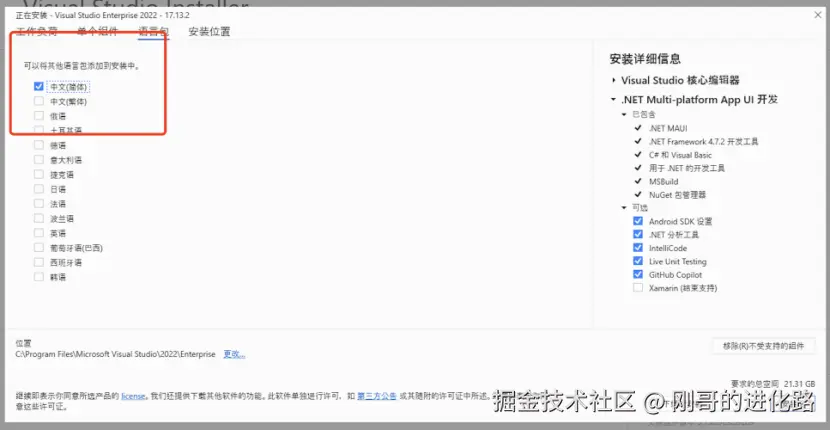Viewport: 830px width, 430px height.
Task: Collapse the 已包含 list arrow
Action: coord(624,114)
